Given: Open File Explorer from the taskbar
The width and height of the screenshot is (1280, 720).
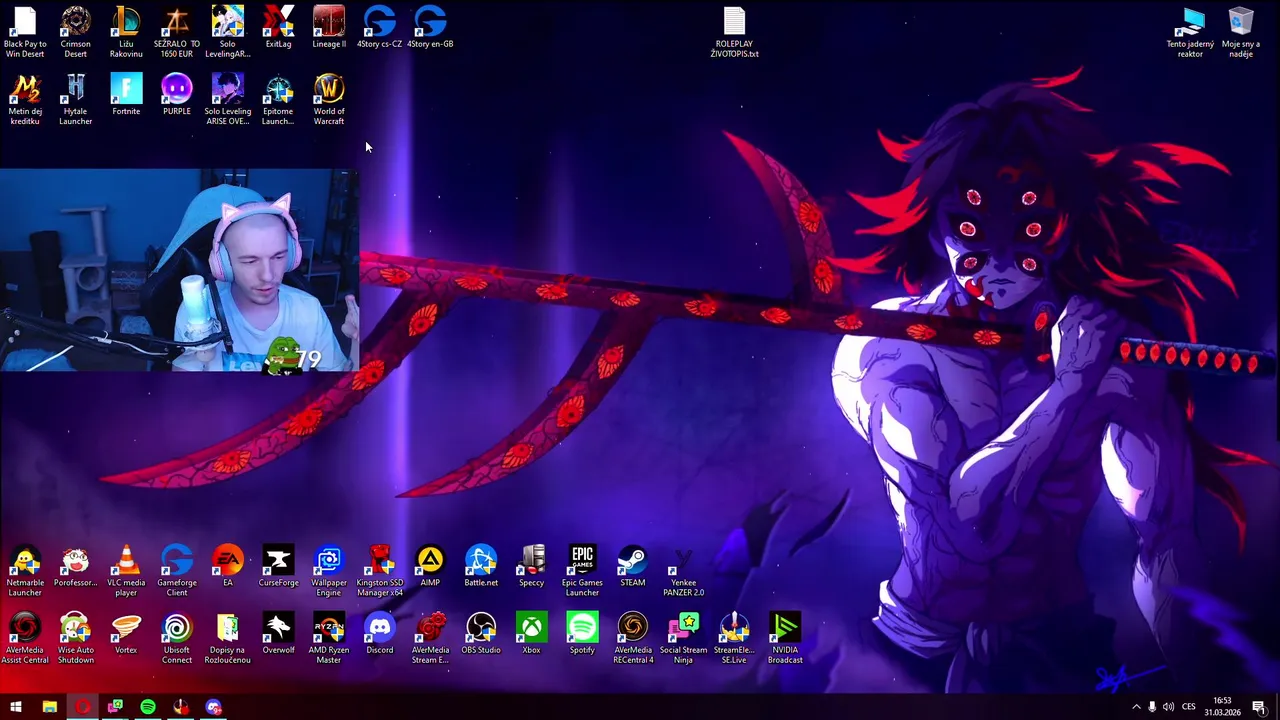Looking at the screenshot, I should pyautogui.click(x=49, y=707).
